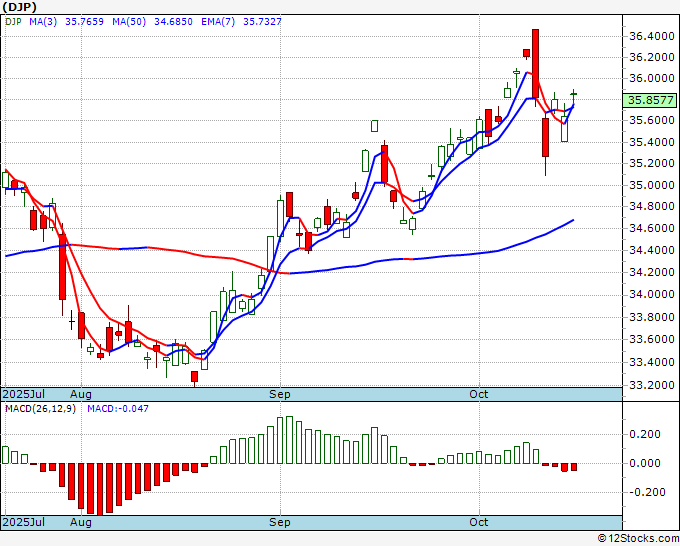Click the 34.4000 price axis label
Screen dimensions: 680x546
pos(652,250)
